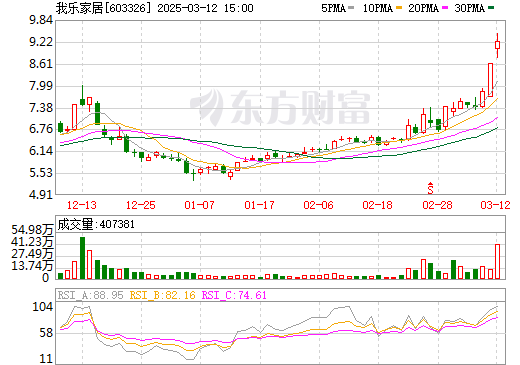Click the 13.74万 volume axis label
The height and width of the screenshot is (365, 520).
32,266
